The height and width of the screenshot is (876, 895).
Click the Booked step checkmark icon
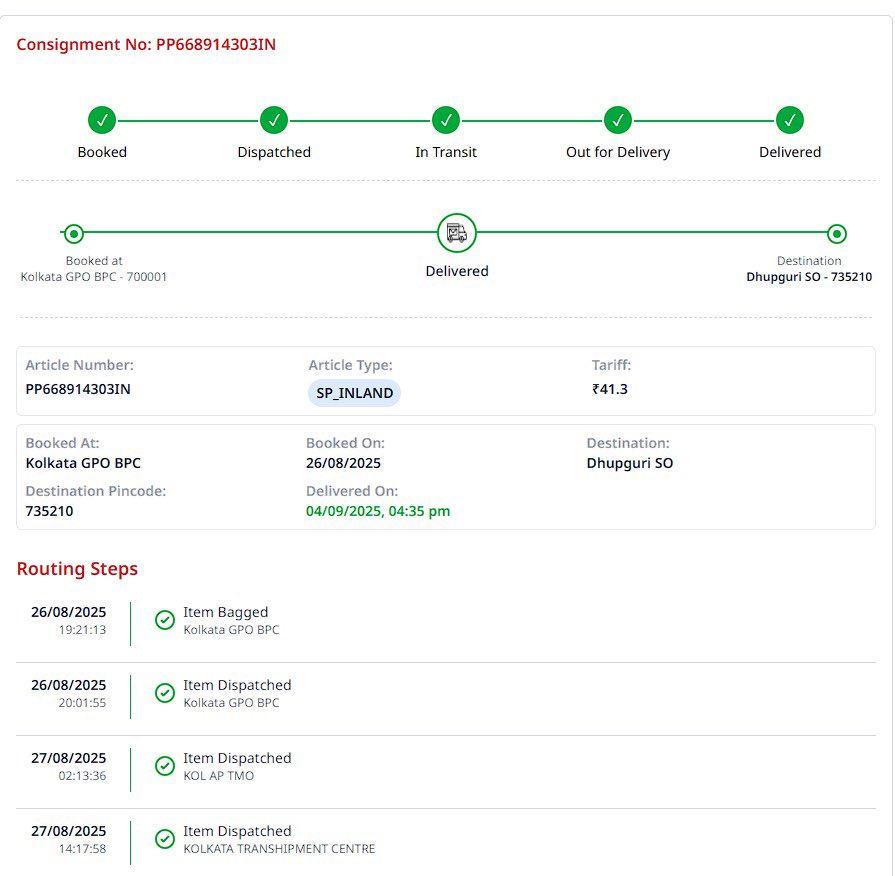(102, 120)
